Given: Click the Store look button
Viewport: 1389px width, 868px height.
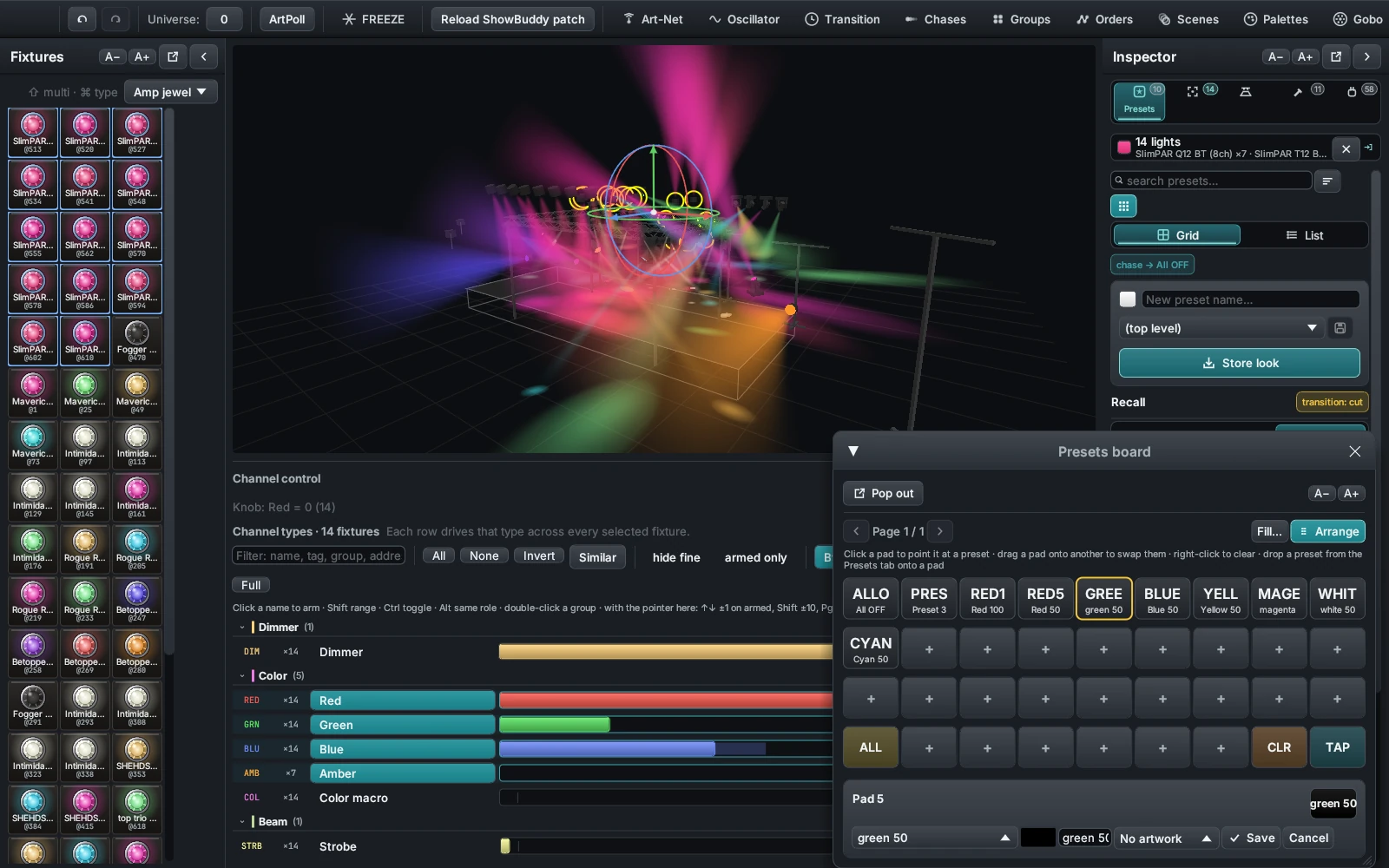Looking at the screenshot, I should click(x=1240, y=363).
